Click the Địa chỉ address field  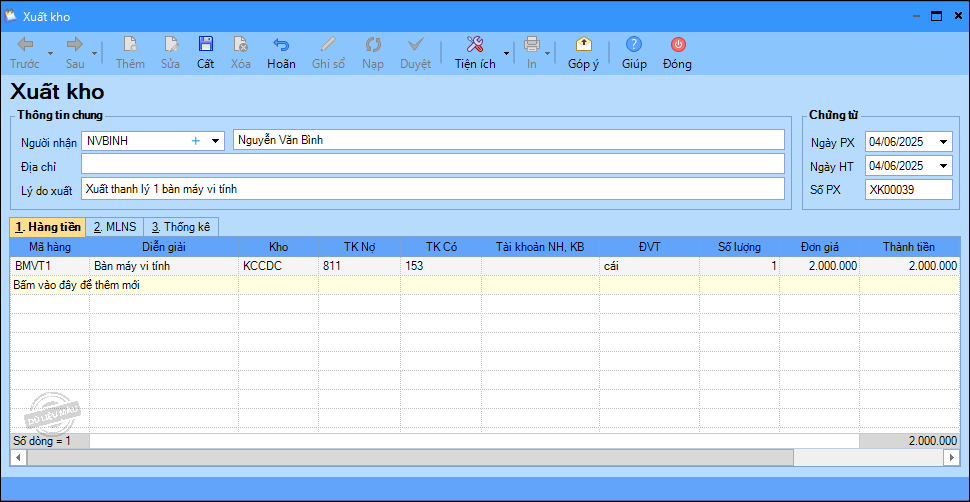point(433,164)
